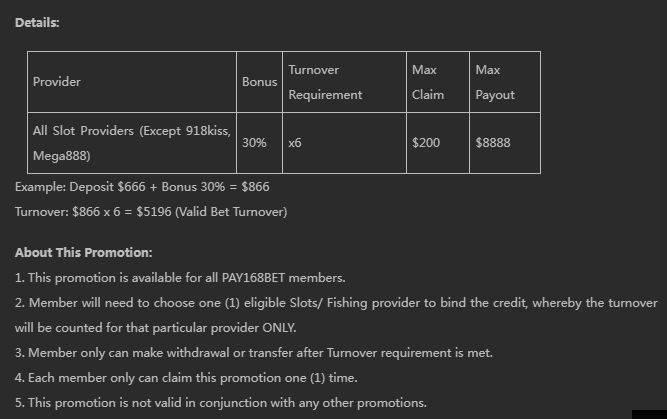Select rule 2 about choosing eligible provider
This screenshot has width=667, height=419.
point(336,302)
